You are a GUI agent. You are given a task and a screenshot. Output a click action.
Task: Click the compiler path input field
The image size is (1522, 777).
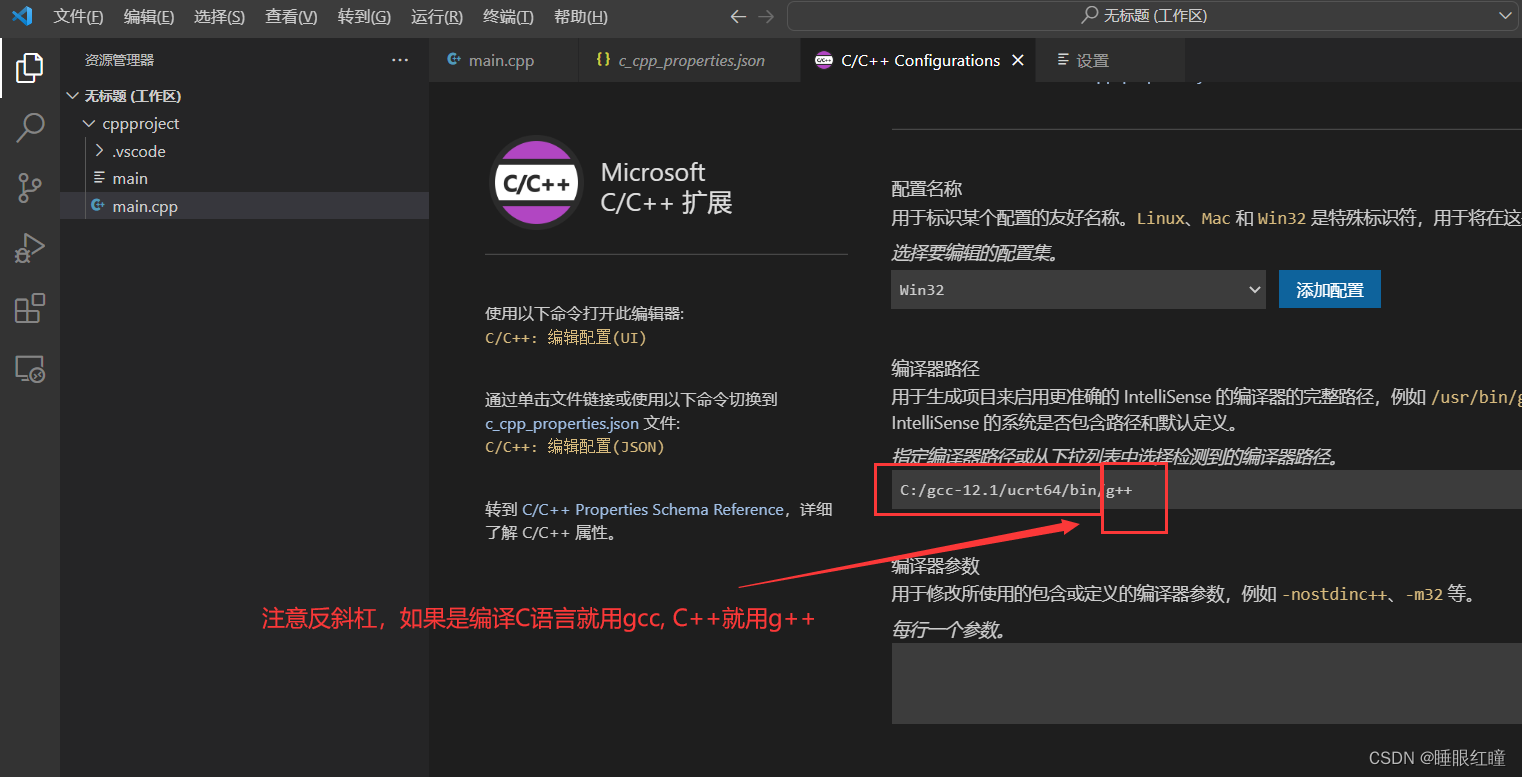1206,490
